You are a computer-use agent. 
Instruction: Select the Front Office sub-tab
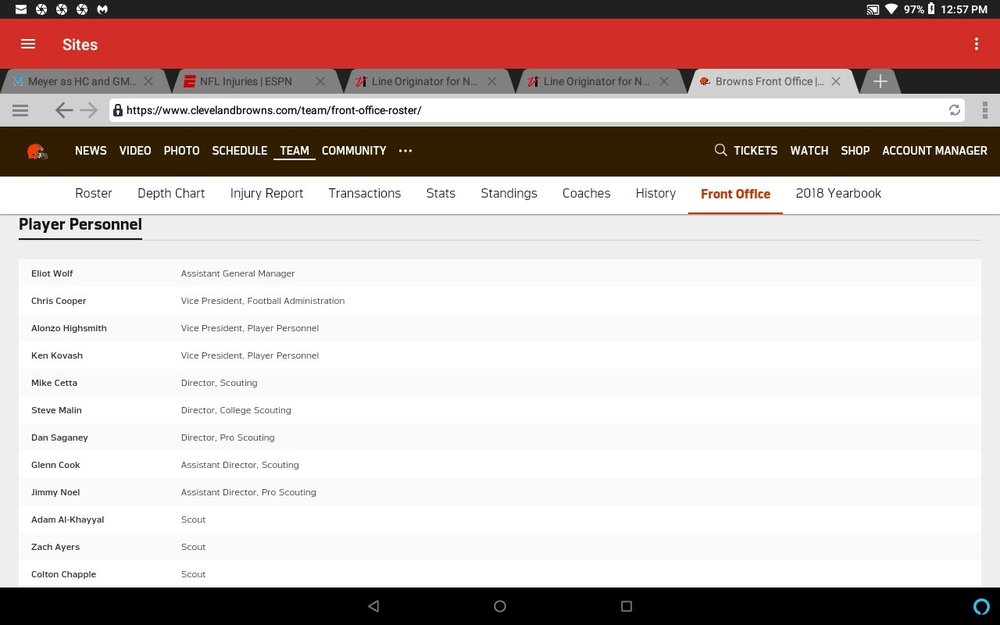coord(735,194)
